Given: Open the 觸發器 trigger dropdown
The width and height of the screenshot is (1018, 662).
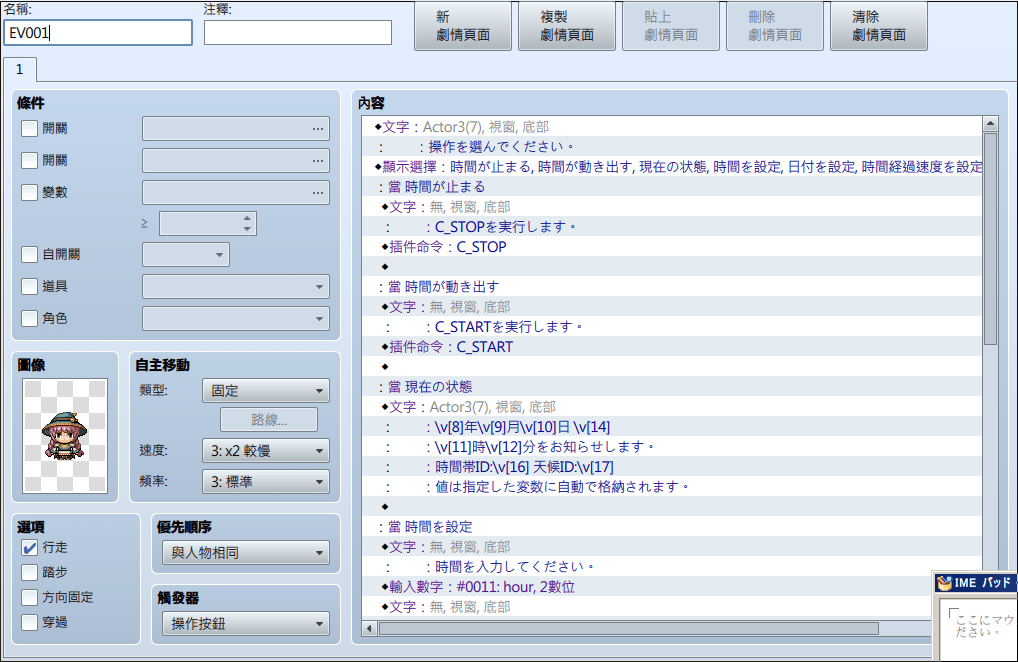Looking at the screenshot, I should point(245,624).
